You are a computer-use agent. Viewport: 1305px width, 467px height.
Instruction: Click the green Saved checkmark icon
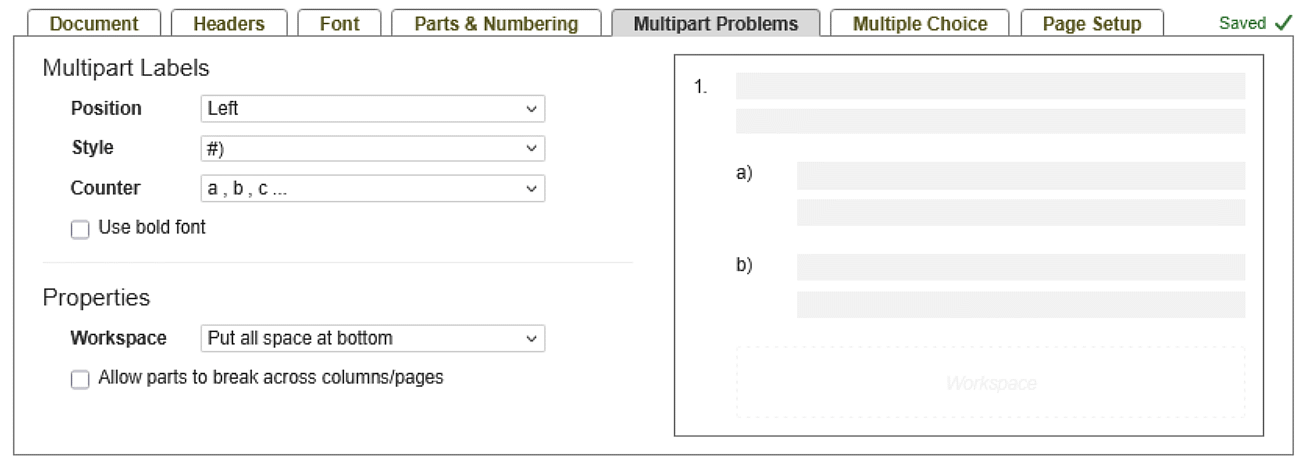pyautogui.click(x=1284, y=23)
